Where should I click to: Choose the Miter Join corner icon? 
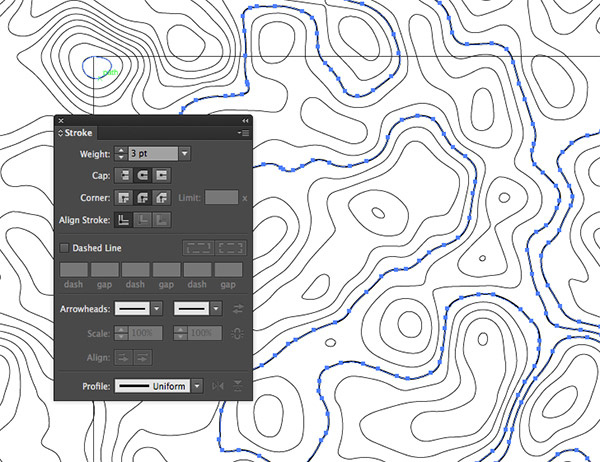tap(123, 197)
